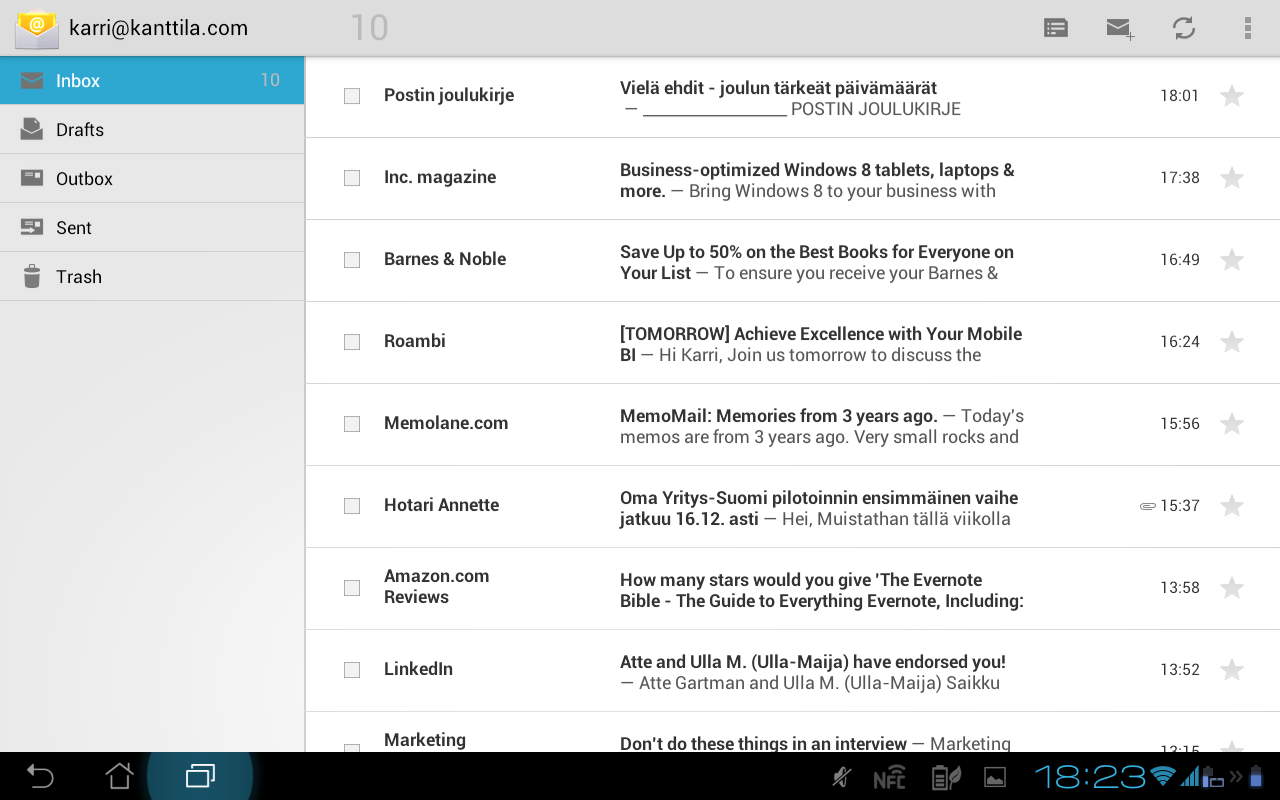Check the Inc. magazine email checkbox
The height and width of the screenshot is (800, 1280).
(352, 178)
